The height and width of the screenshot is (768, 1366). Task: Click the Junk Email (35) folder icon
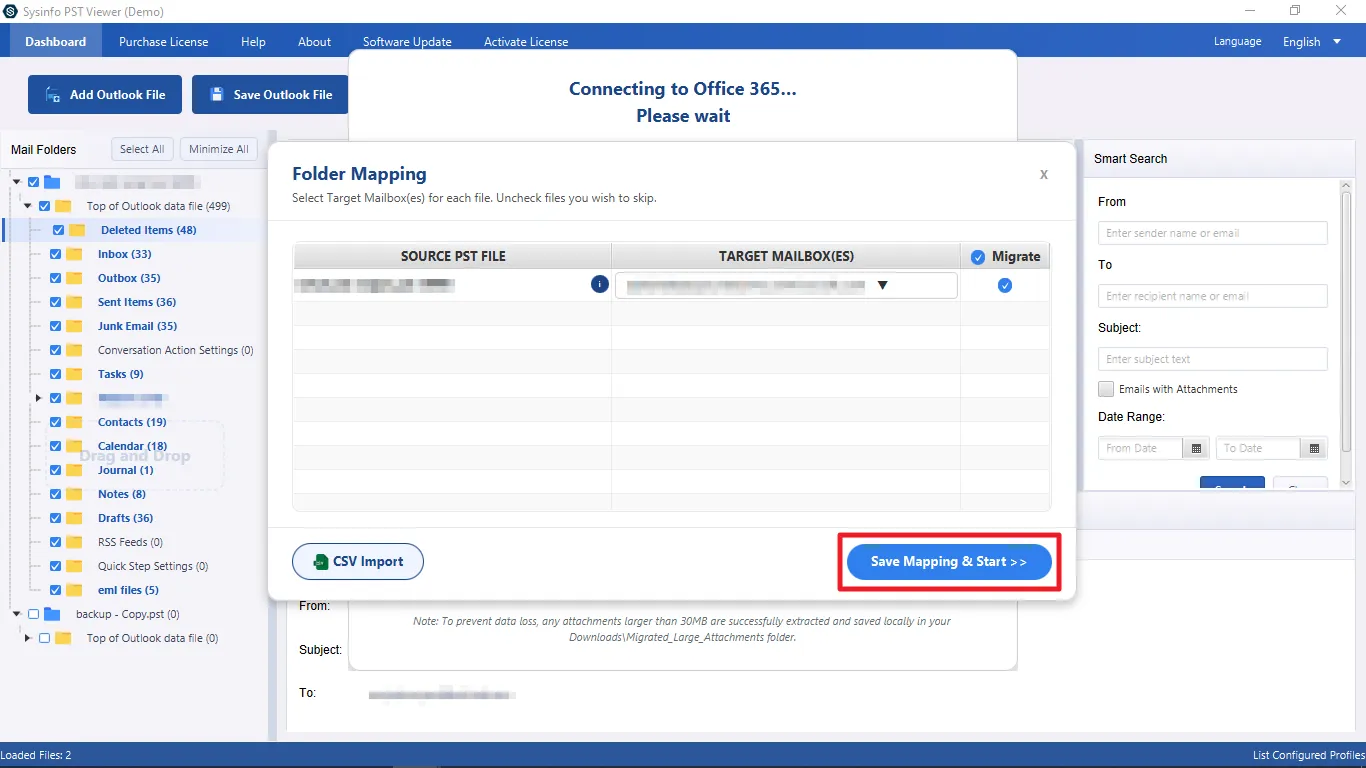click(x=74, y=326)
